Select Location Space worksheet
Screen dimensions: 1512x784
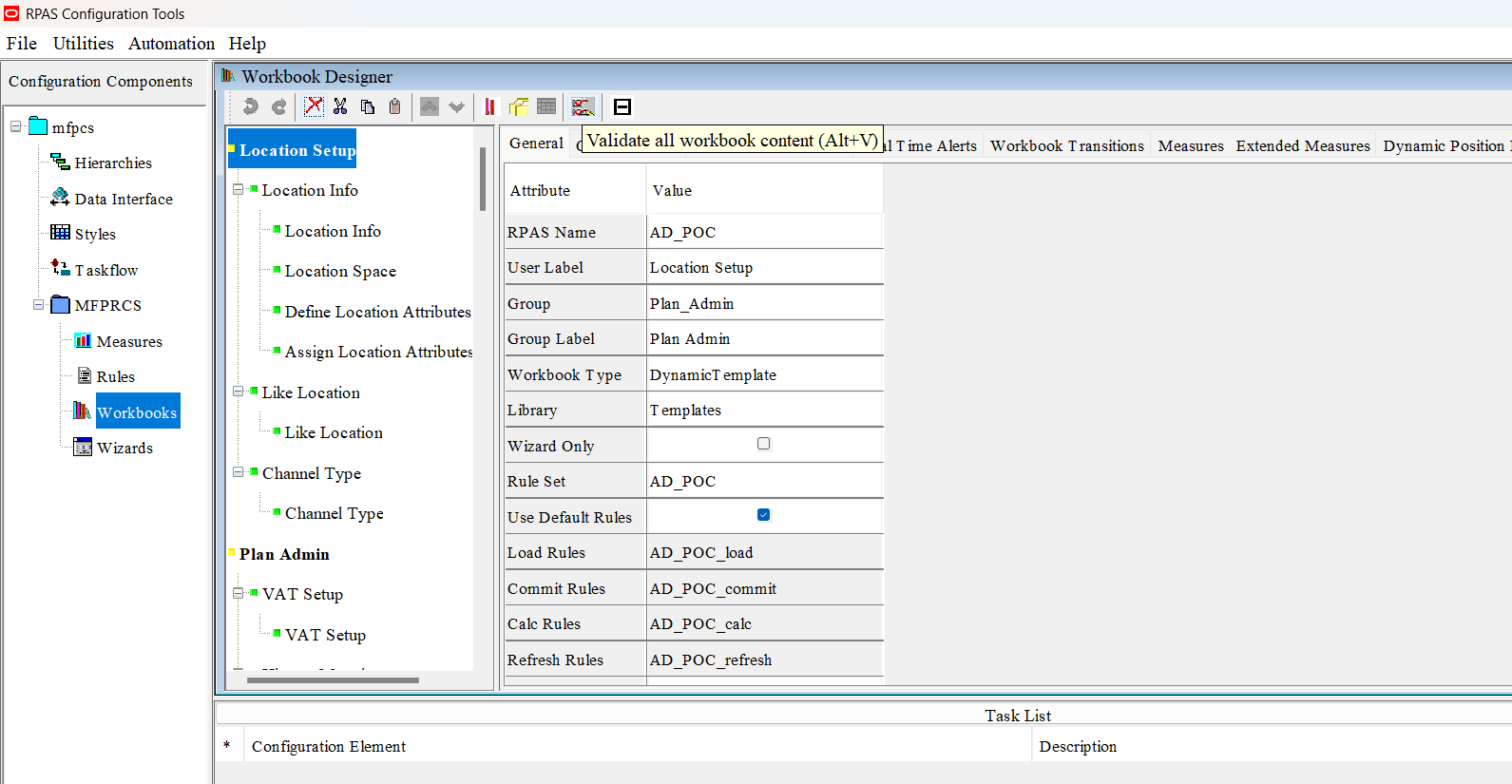tap(340, 271)
